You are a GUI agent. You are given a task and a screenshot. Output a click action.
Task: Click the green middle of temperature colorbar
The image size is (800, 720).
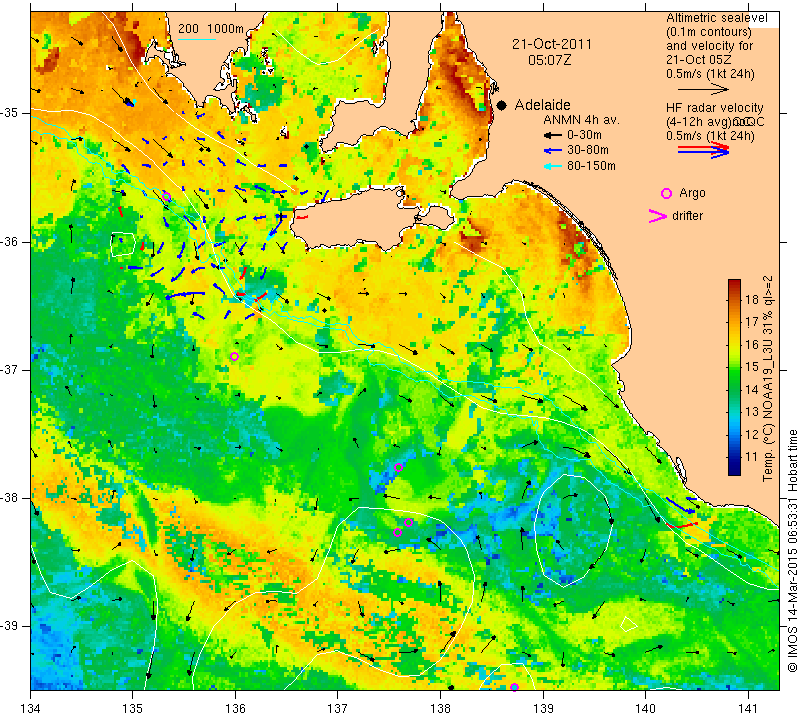coord(734,378)
